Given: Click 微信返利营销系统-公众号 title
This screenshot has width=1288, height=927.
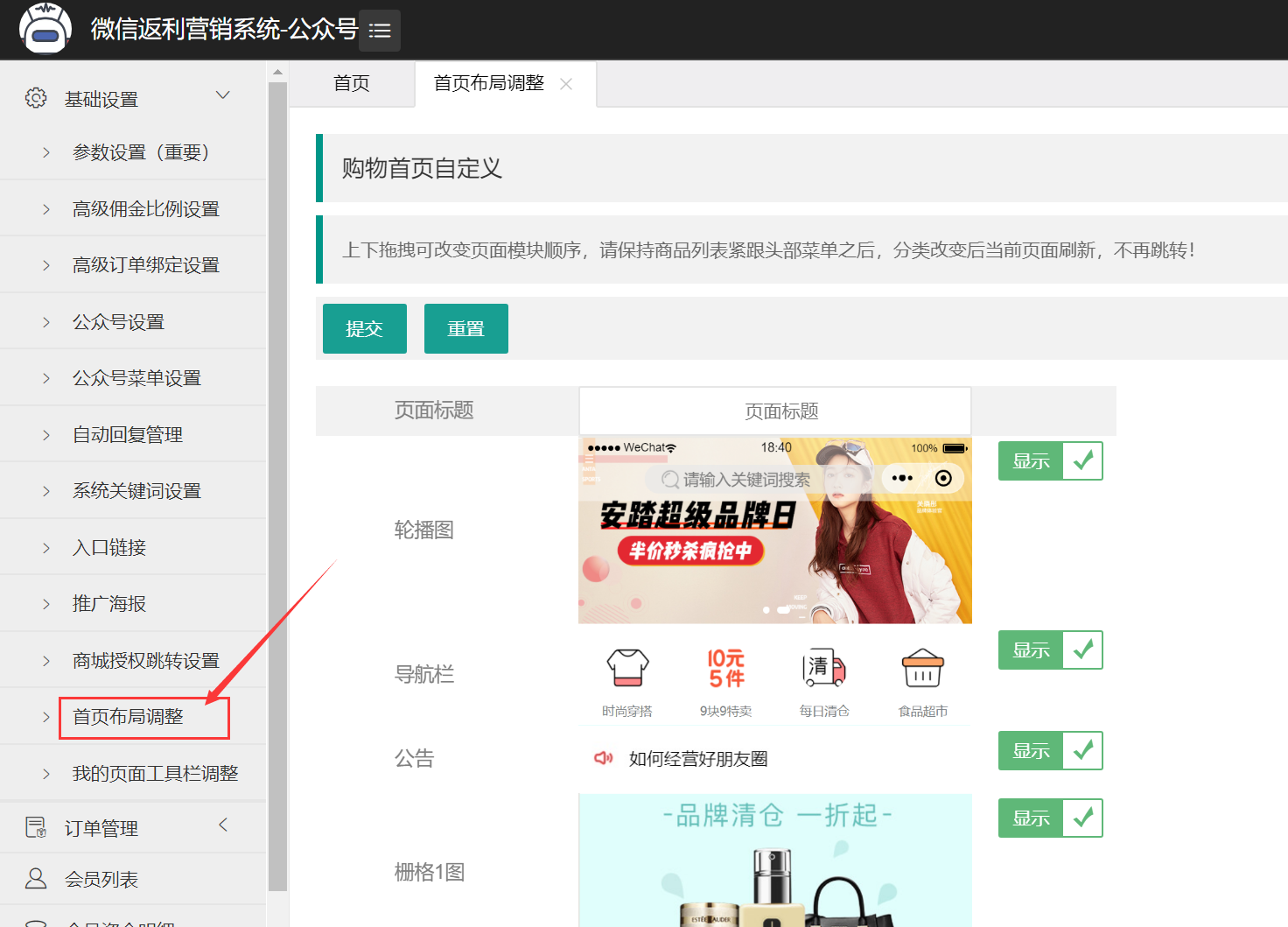Looking at the screenshot, I should 225,29.
